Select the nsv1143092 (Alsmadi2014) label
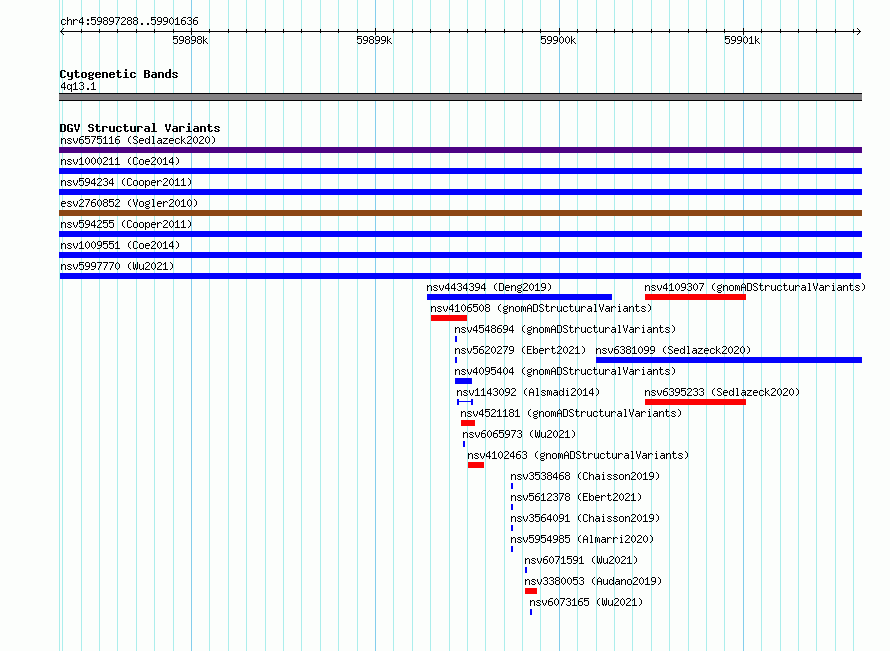Image resolution: width=890 pixels, height=651 pixels. coord(528,392)
